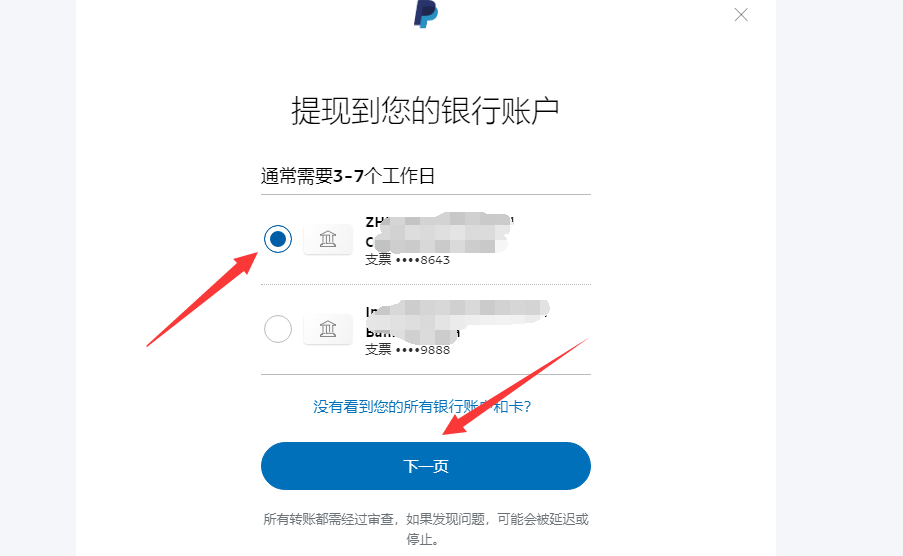Click the gray page background left of the dialog
Viewport: 903px width, 556px height.
(x=37, y=278)
